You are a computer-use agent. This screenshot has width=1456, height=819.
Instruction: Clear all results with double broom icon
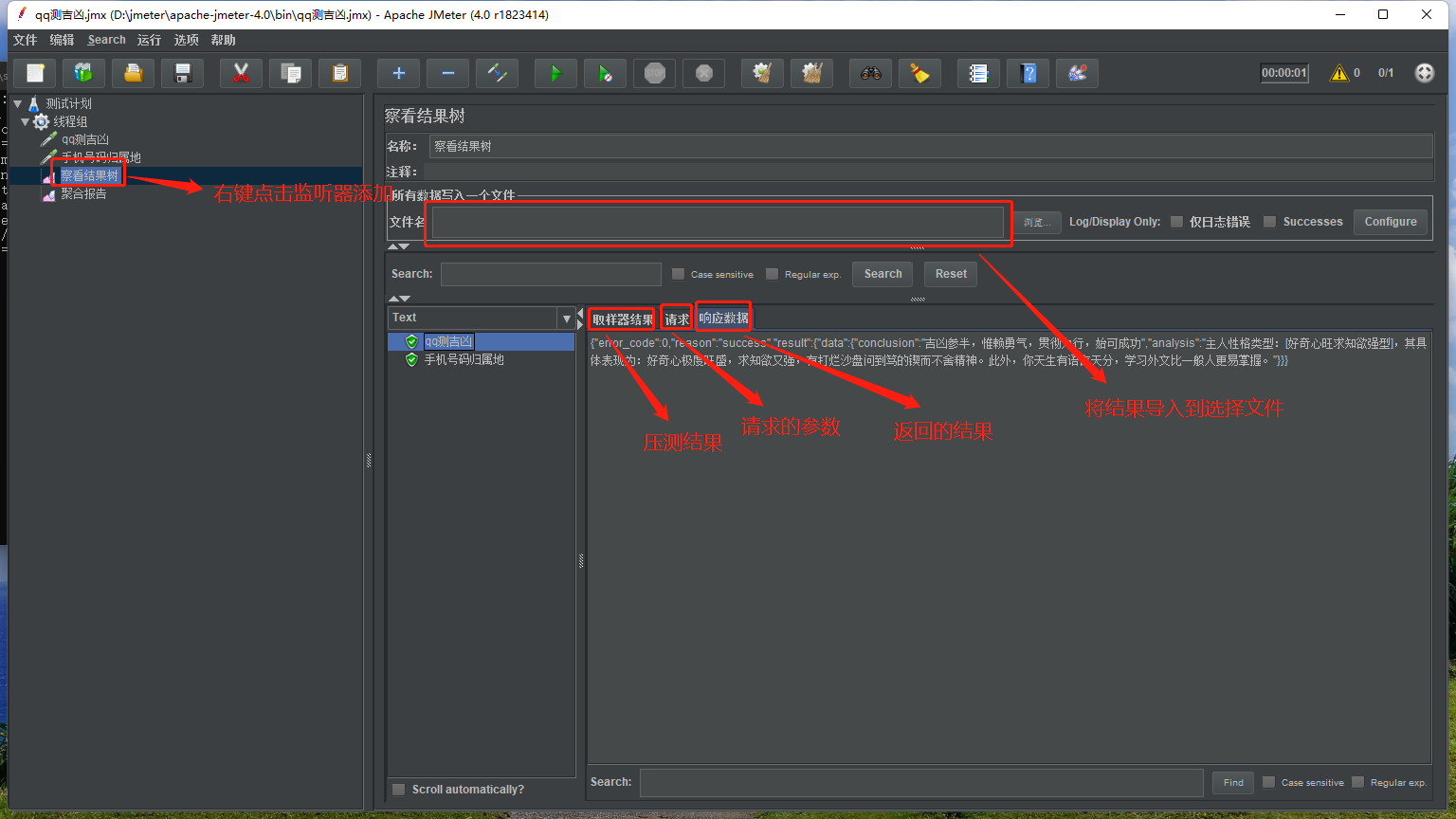click(x=811, y=73)
